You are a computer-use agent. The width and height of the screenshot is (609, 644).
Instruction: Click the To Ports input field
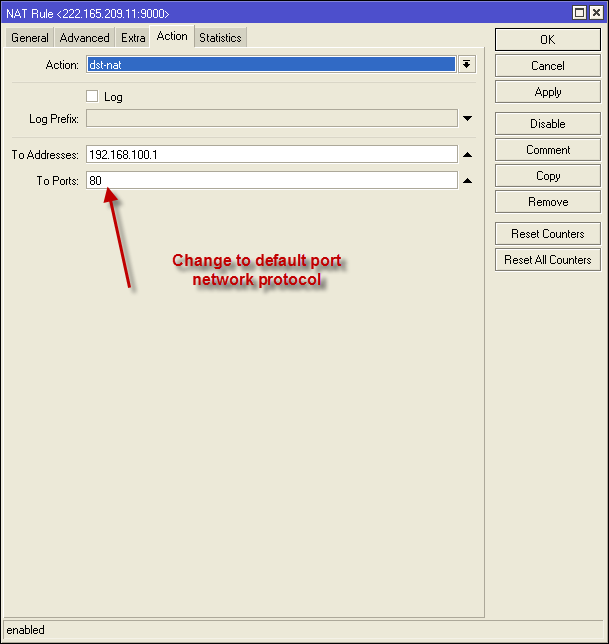271,181
